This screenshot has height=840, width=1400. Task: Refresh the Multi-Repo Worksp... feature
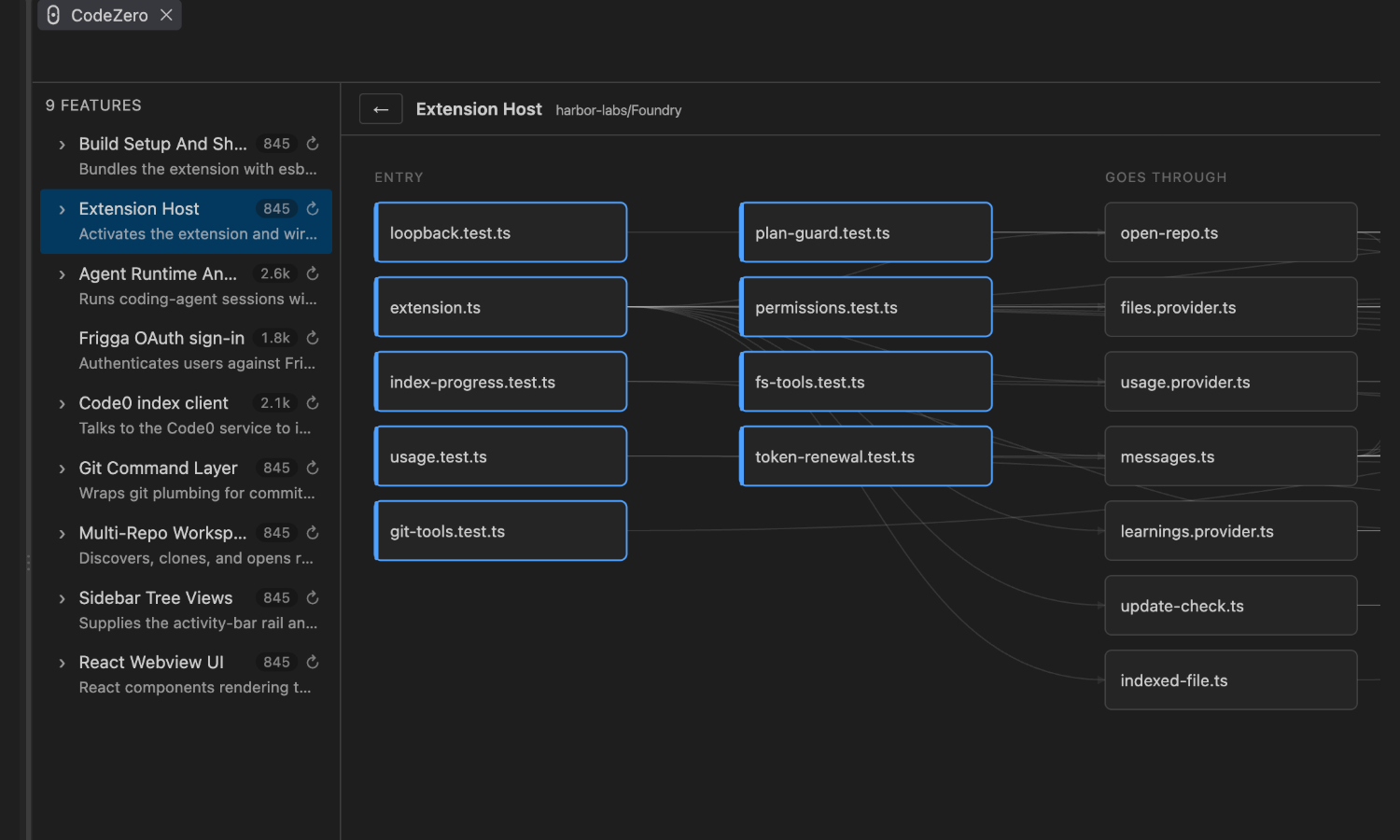(x=313, y=533)
